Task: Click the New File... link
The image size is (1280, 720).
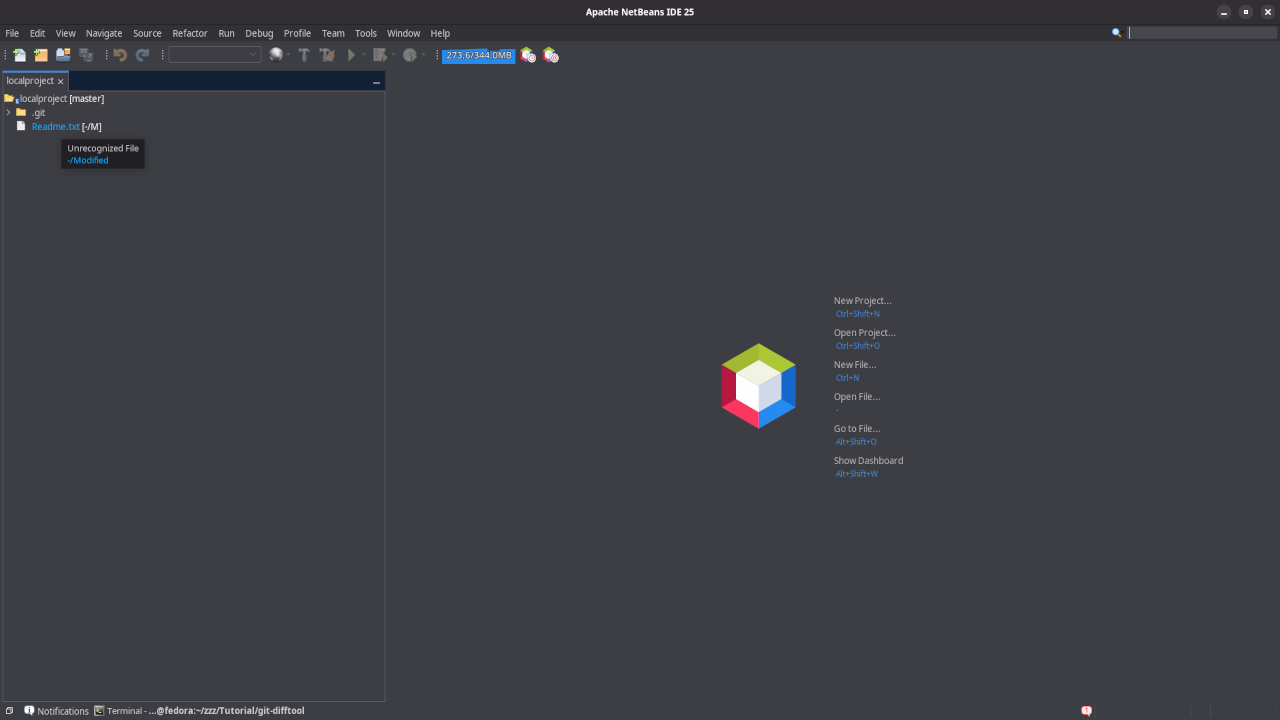Action: [854, 364]
